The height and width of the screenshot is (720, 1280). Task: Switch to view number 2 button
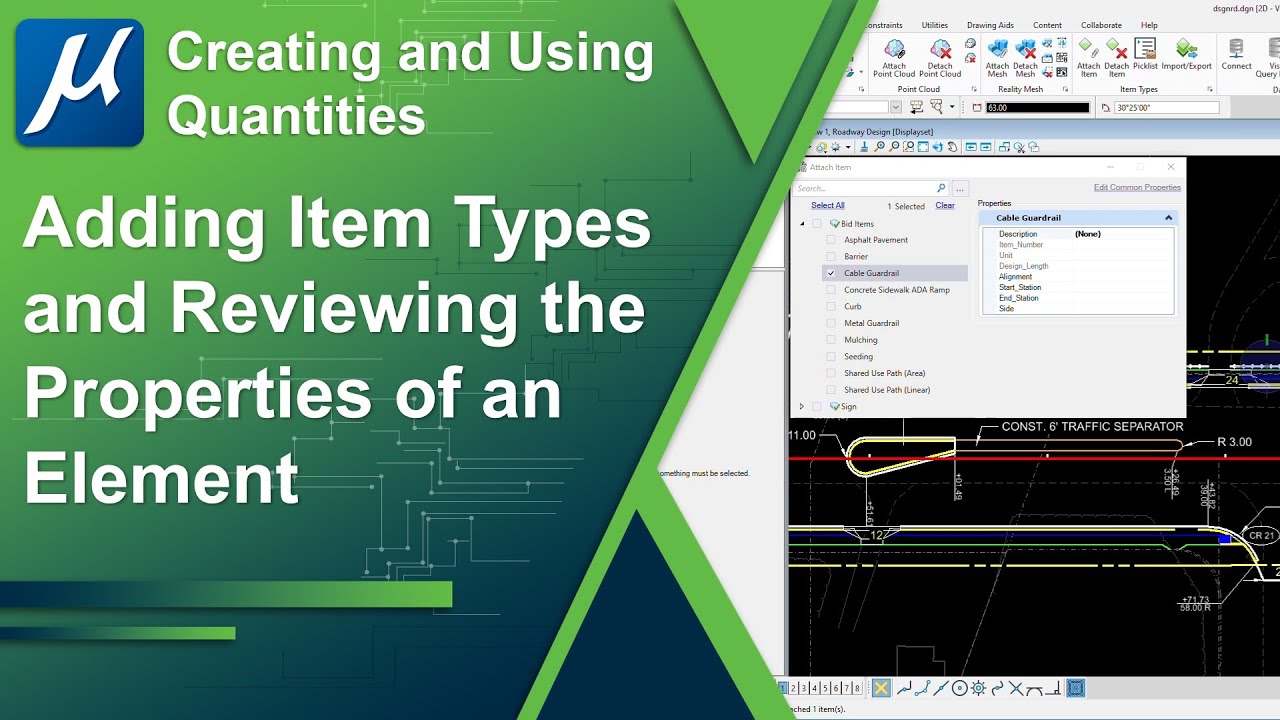[793, 688]
